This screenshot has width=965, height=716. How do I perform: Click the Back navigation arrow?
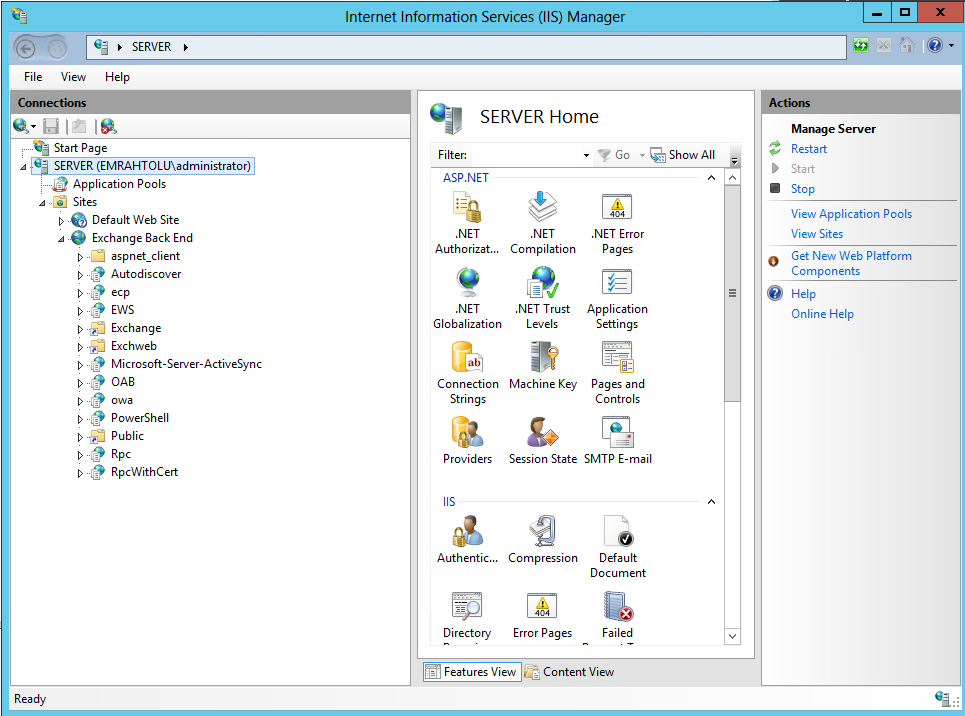click(x=26, y=47)
